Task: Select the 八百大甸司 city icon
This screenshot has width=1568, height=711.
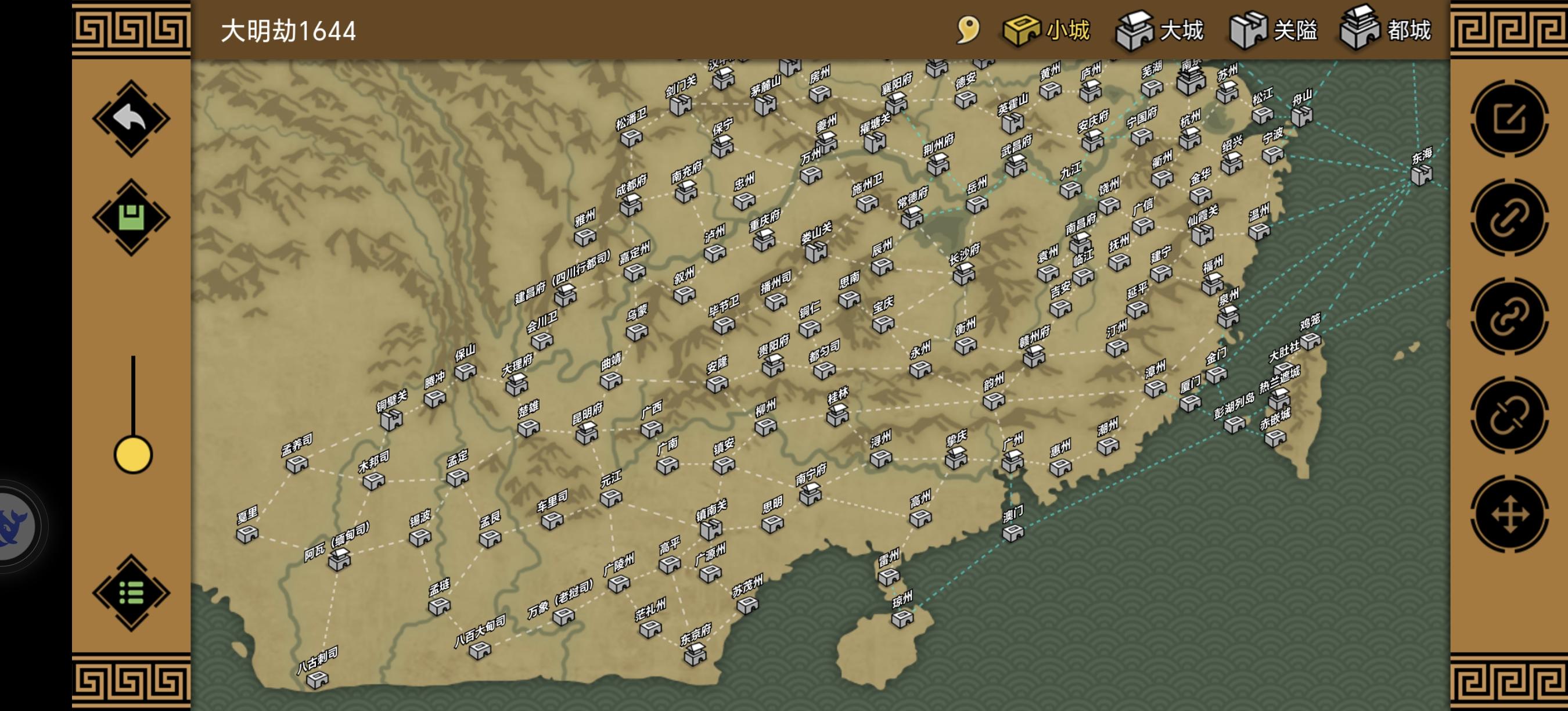Action: pos(480,651)
